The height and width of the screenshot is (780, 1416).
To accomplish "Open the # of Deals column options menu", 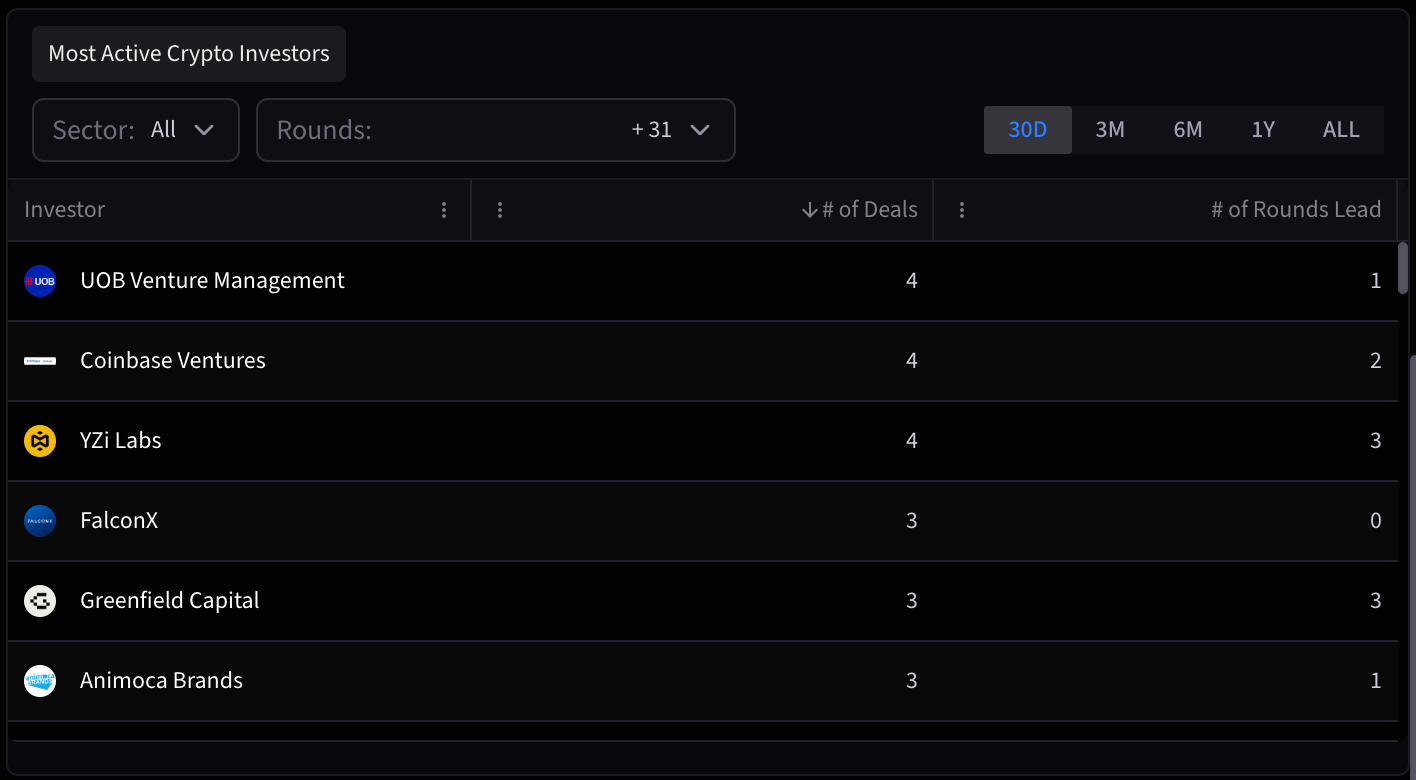I will pos(500,210).
